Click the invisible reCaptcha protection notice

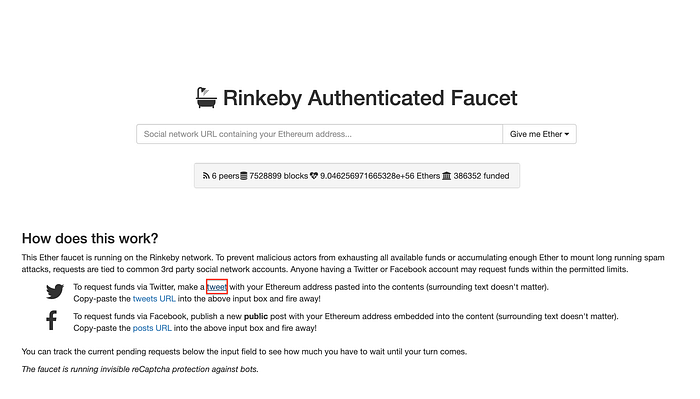[140, 369]
